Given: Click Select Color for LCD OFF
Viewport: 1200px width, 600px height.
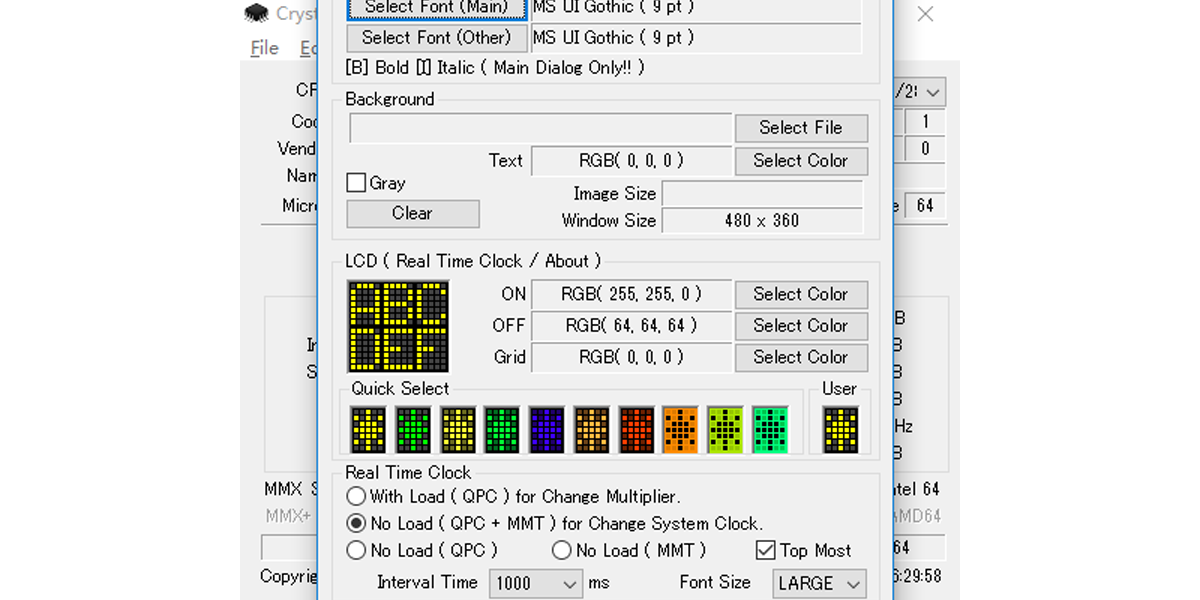Looking at the screenshot, I should [801, 326].
